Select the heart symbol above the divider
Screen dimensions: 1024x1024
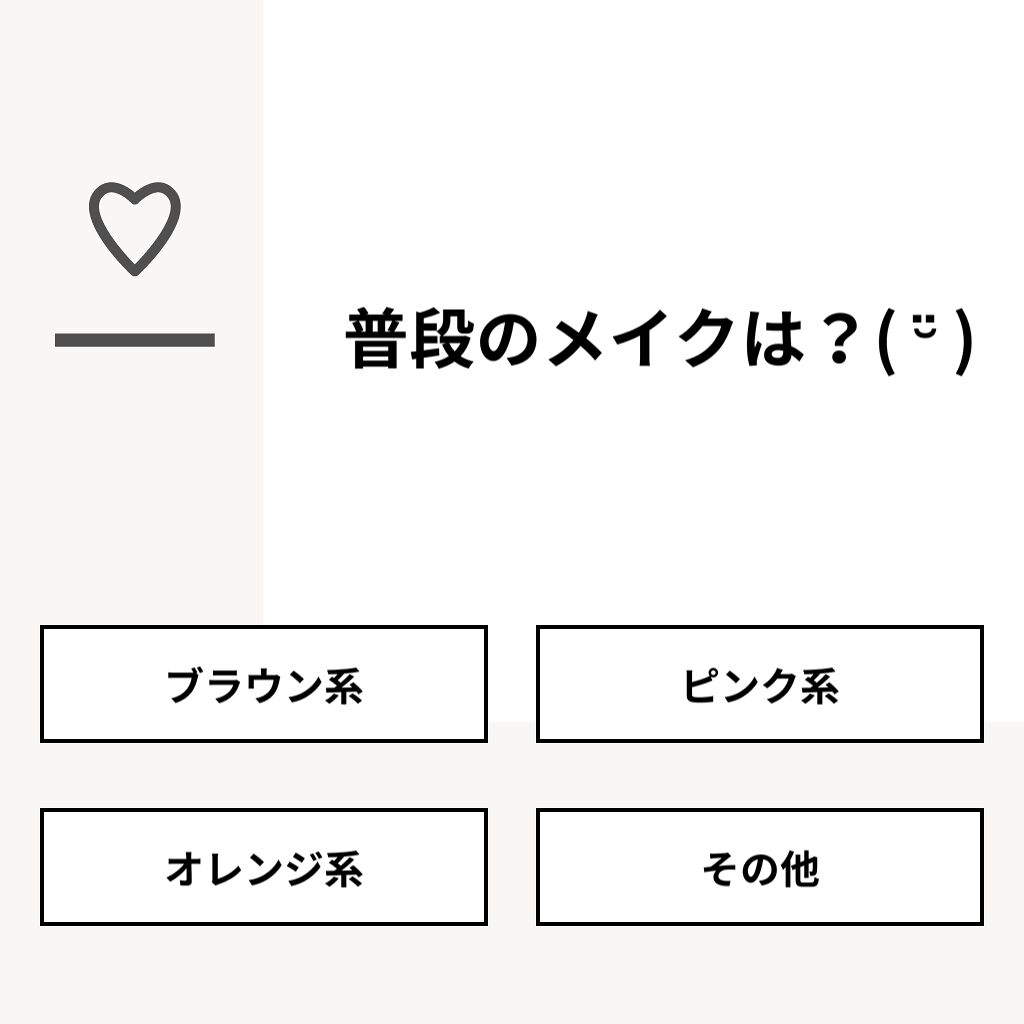click(x=135, y=228)
